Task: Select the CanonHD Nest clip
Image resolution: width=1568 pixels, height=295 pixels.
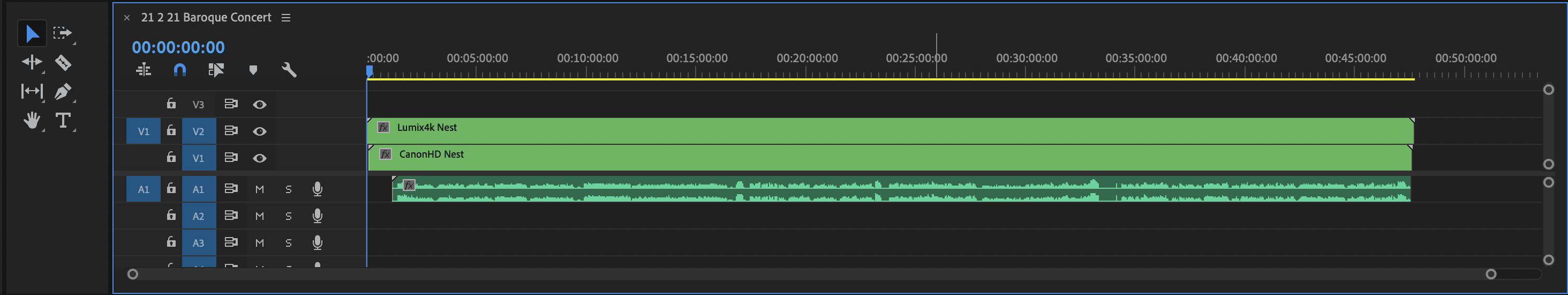Action: coord(889,157)
